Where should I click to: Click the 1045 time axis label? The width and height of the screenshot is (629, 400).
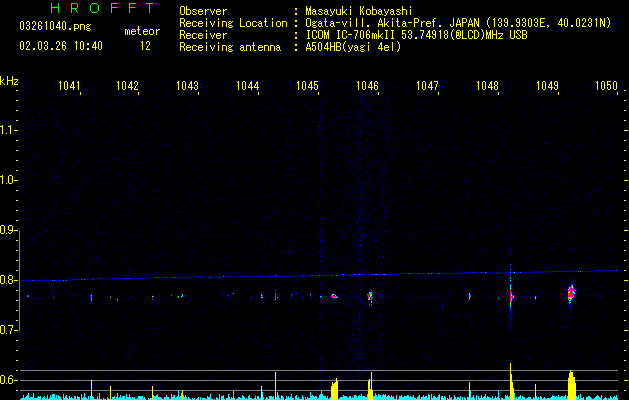[x=307, y=85]
